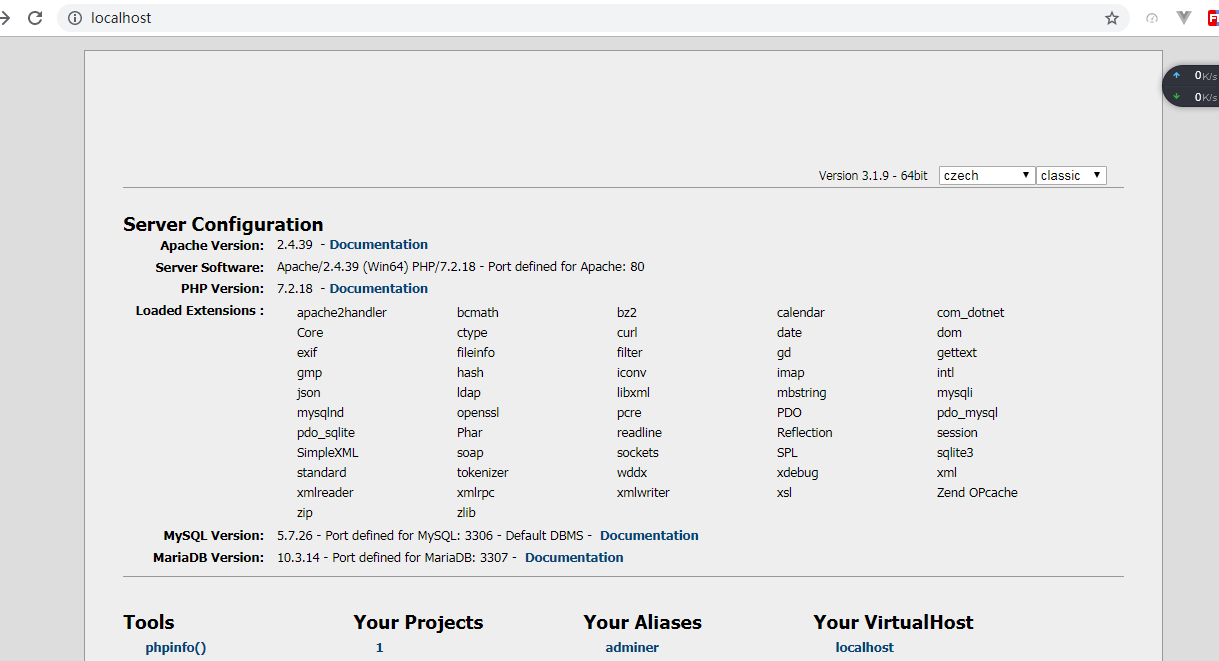This screenshot has height=661, width=1219.
Task: Open PHP Version Documentation link
Action: coord(379,289)
